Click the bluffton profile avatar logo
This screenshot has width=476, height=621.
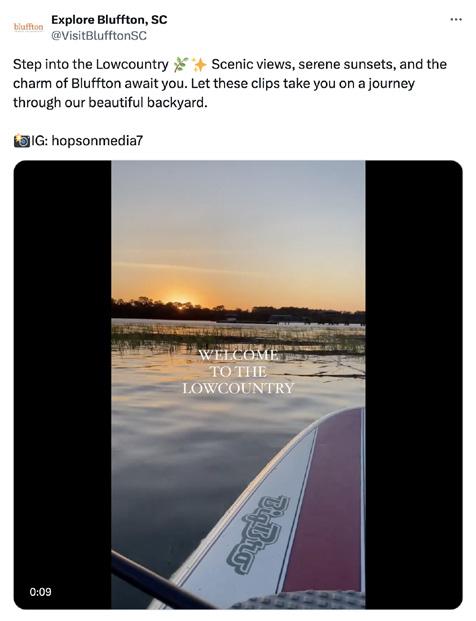point(29,27)
